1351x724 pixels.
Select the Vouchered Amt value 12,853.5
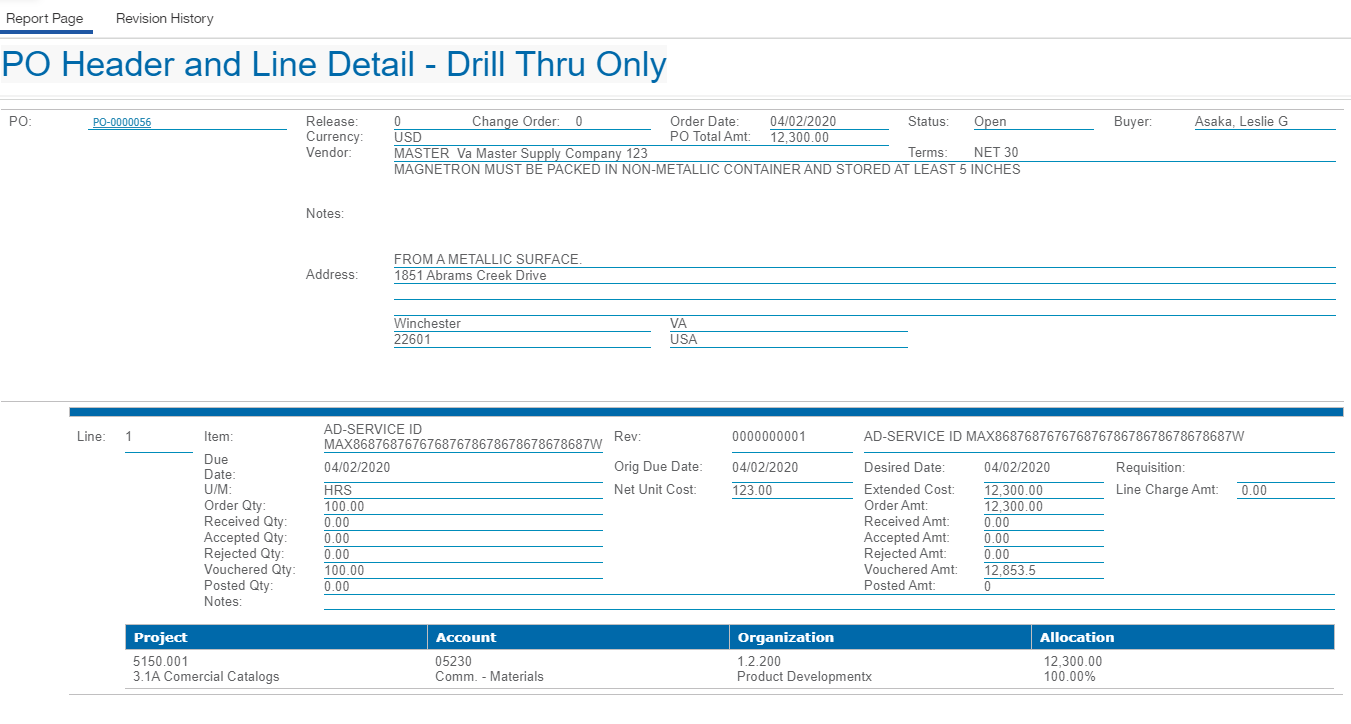(1011, 570)
